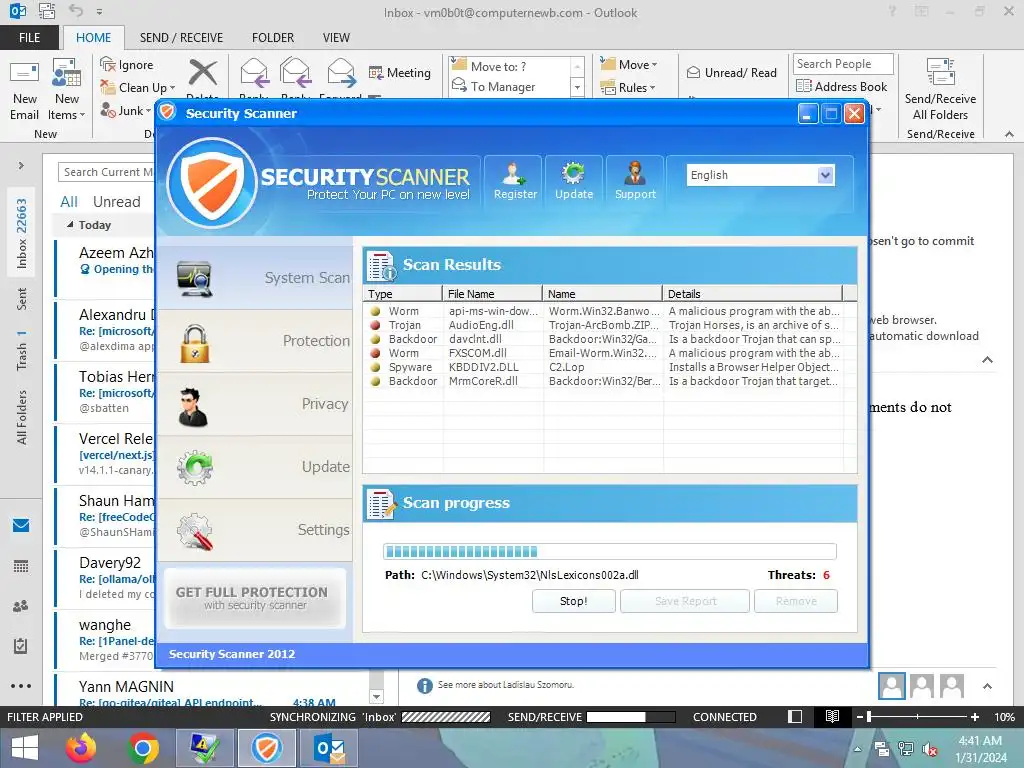1024x768 pixels.
Task: Switch to Tasks view in Outlook navigation
Action: coord(21,646)
